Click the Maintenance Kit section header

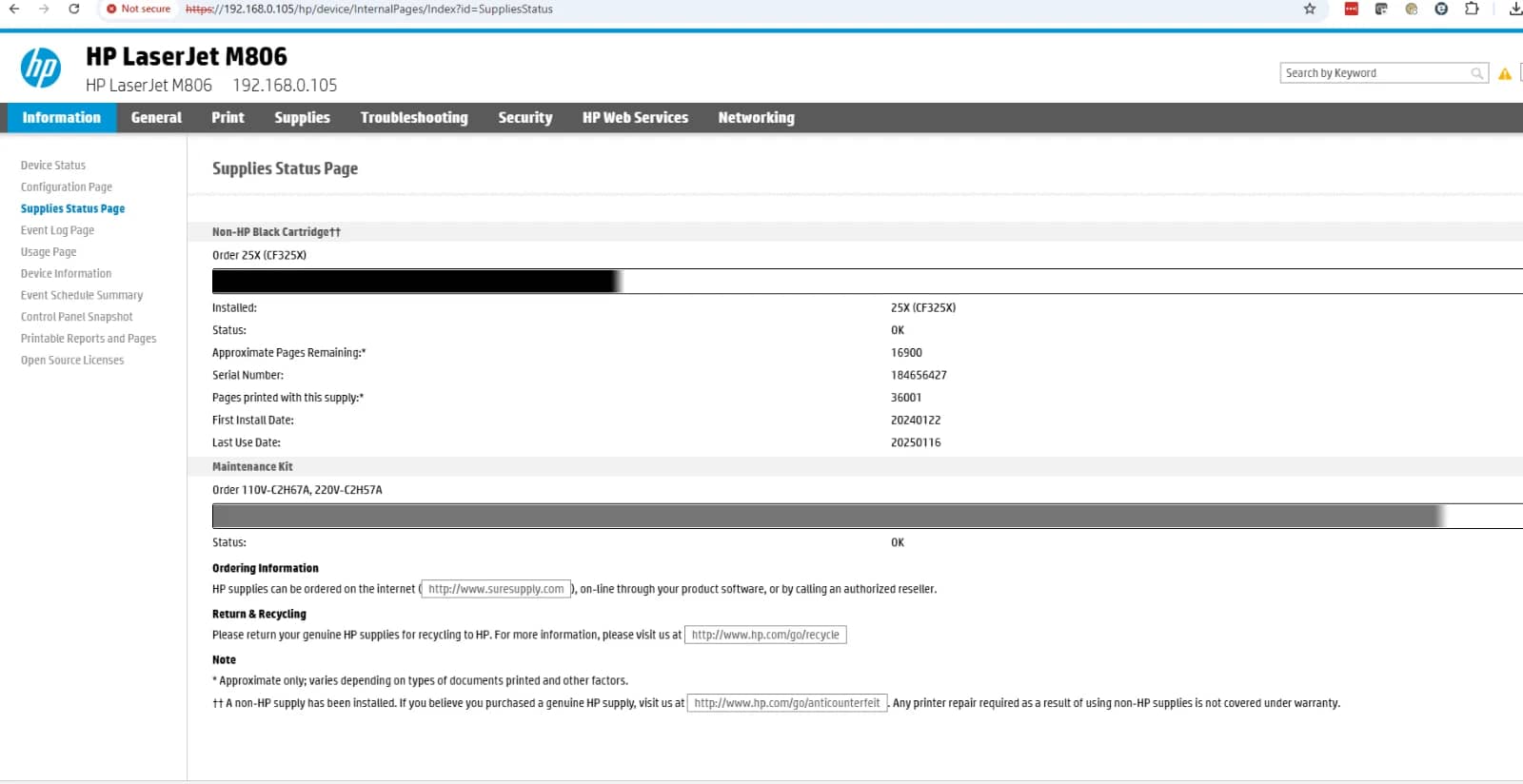click(252, 467)
